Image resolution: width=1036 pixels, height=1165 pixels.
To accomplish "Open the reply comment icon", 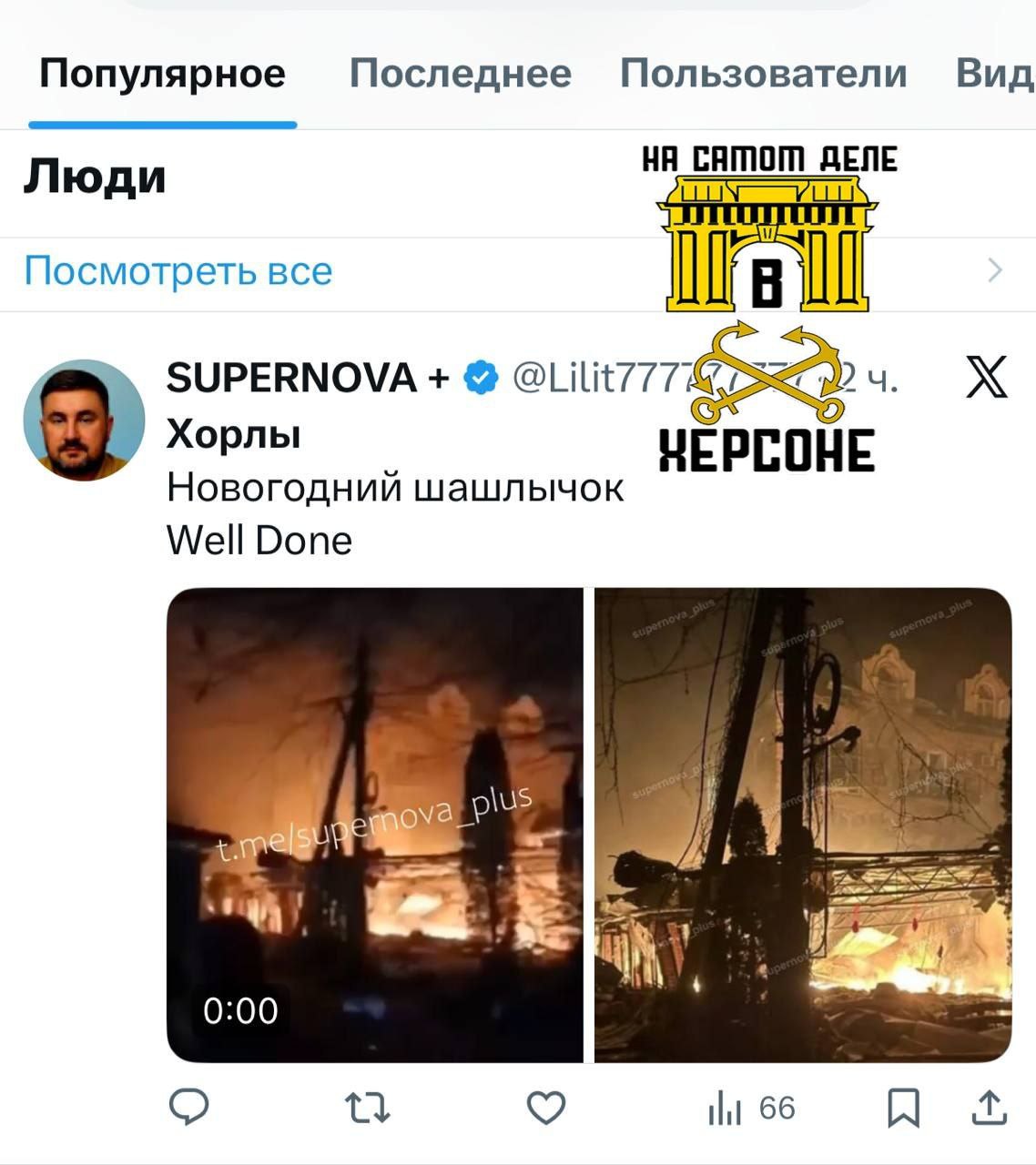I will click(x=189, y=1107).
